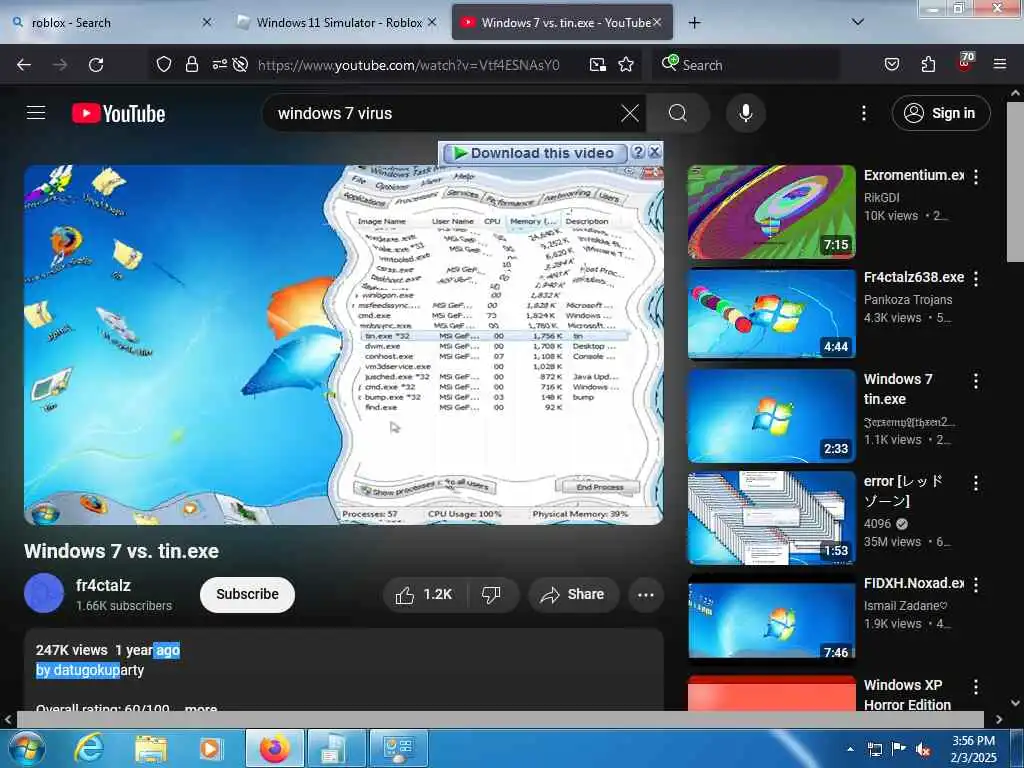Open options menu for FIDXH.Noxad.exe video
The height and width of the screenshot is (768, 1024).
coord(976,584)
